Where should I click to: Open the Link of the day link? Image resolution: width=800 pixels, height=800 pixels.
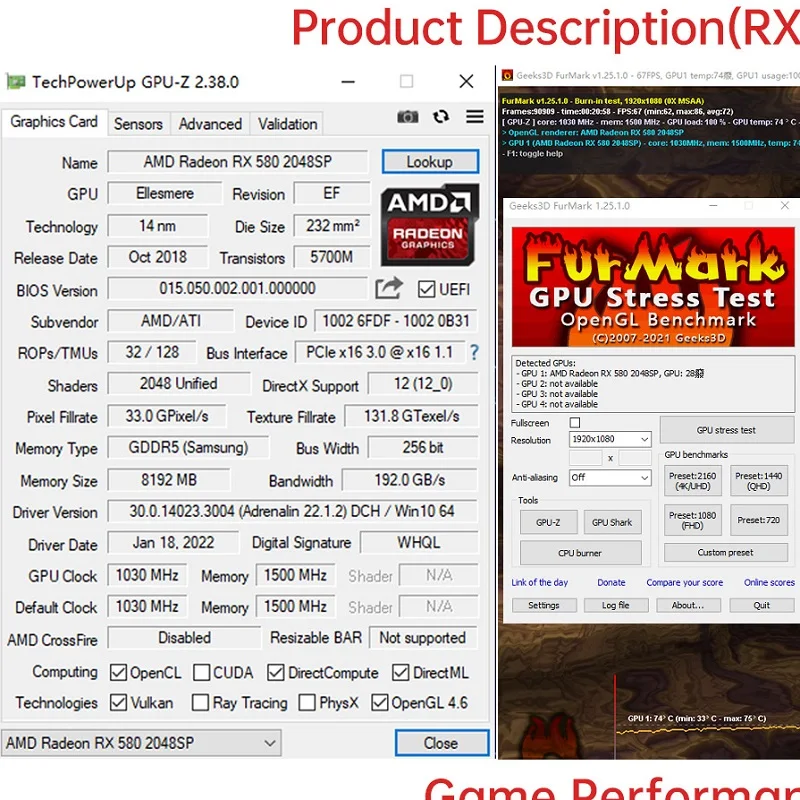(x=540, y=583)
